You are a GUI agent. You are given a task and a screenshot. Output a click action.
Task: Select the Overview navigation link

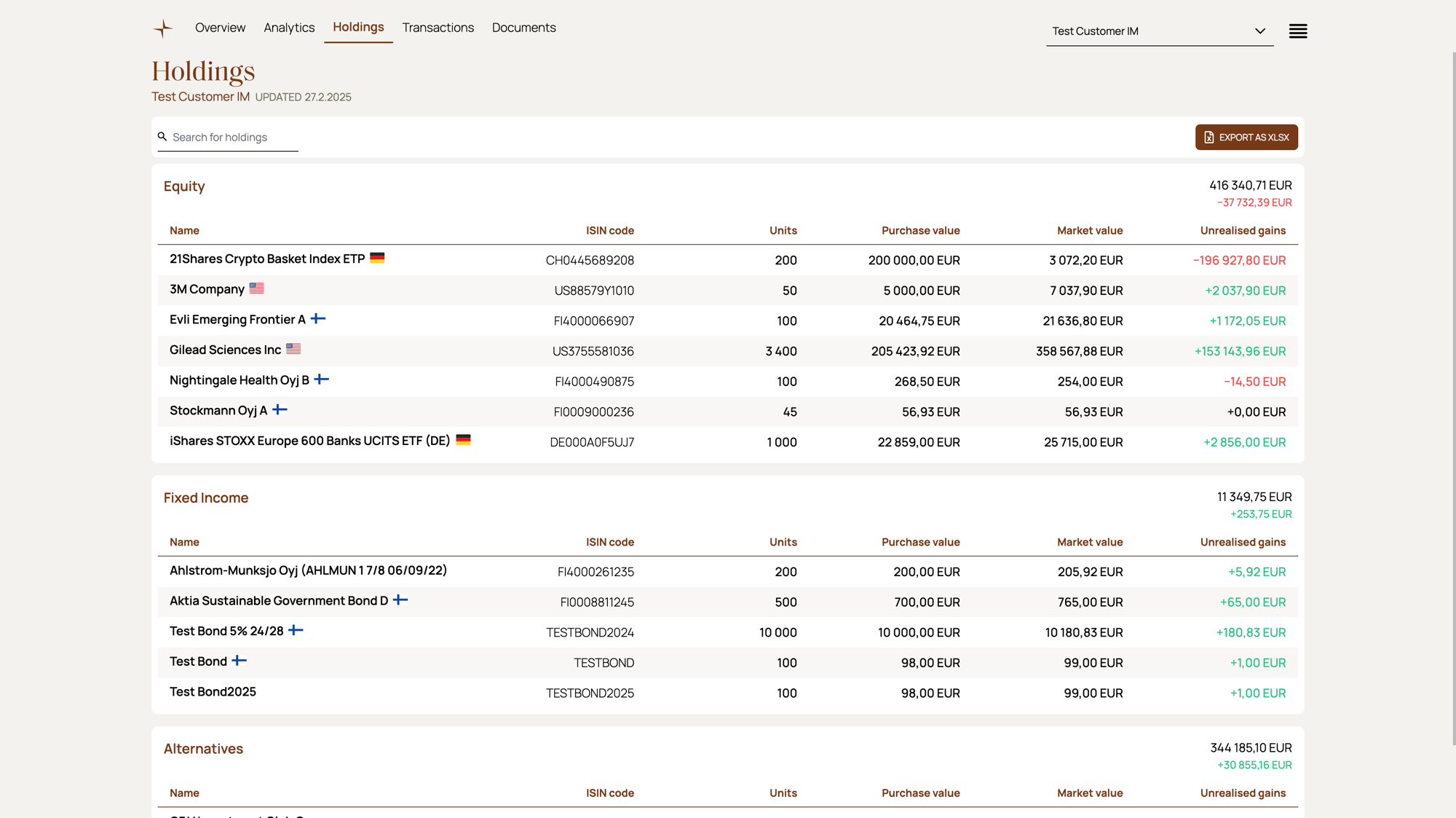click(220, 27)
